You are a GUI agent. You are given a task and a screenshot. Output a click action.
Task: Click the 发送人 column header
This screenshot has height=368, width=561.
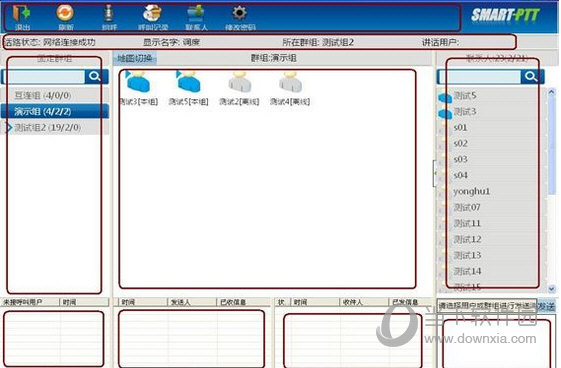[192, 302]
